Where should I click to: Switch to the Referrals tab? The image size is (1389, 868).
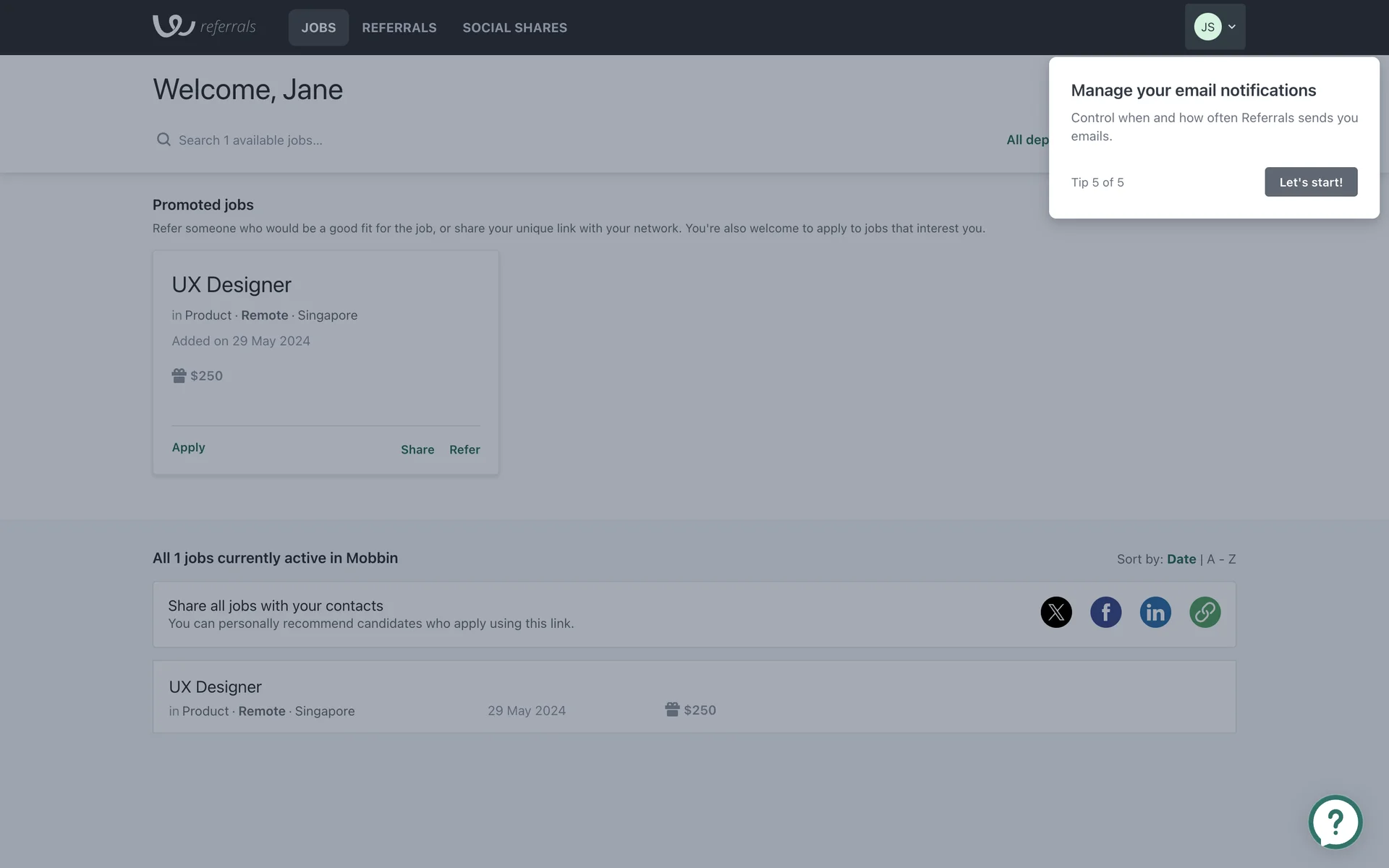[x=399, y=27]
